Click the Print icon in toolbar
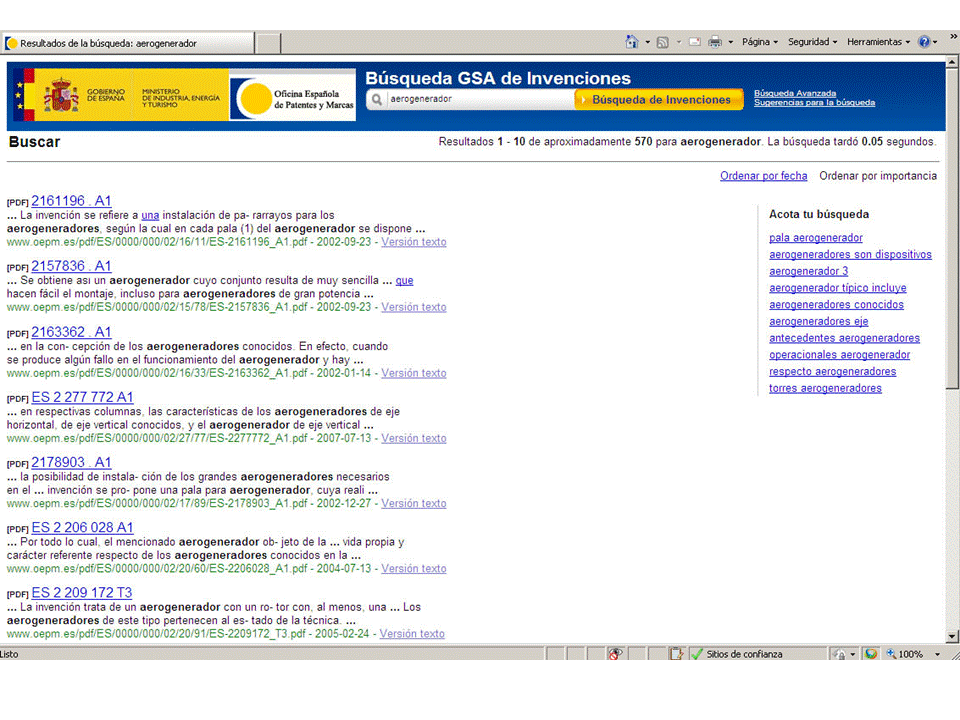The height and width of the screenshot is (720, 960). [715, 42]
